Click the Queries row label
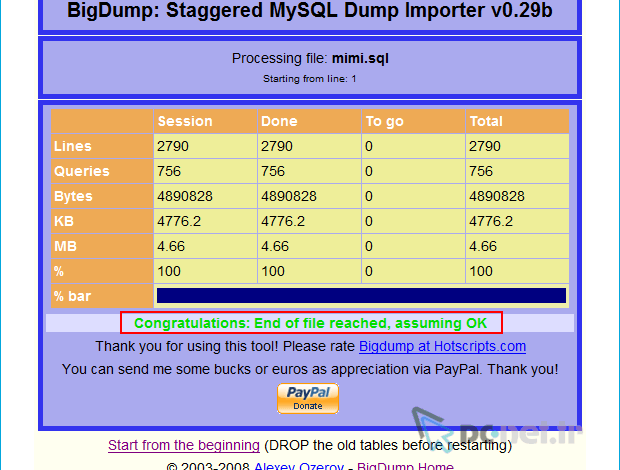620x470 pixels. click(x=81, y=171)
